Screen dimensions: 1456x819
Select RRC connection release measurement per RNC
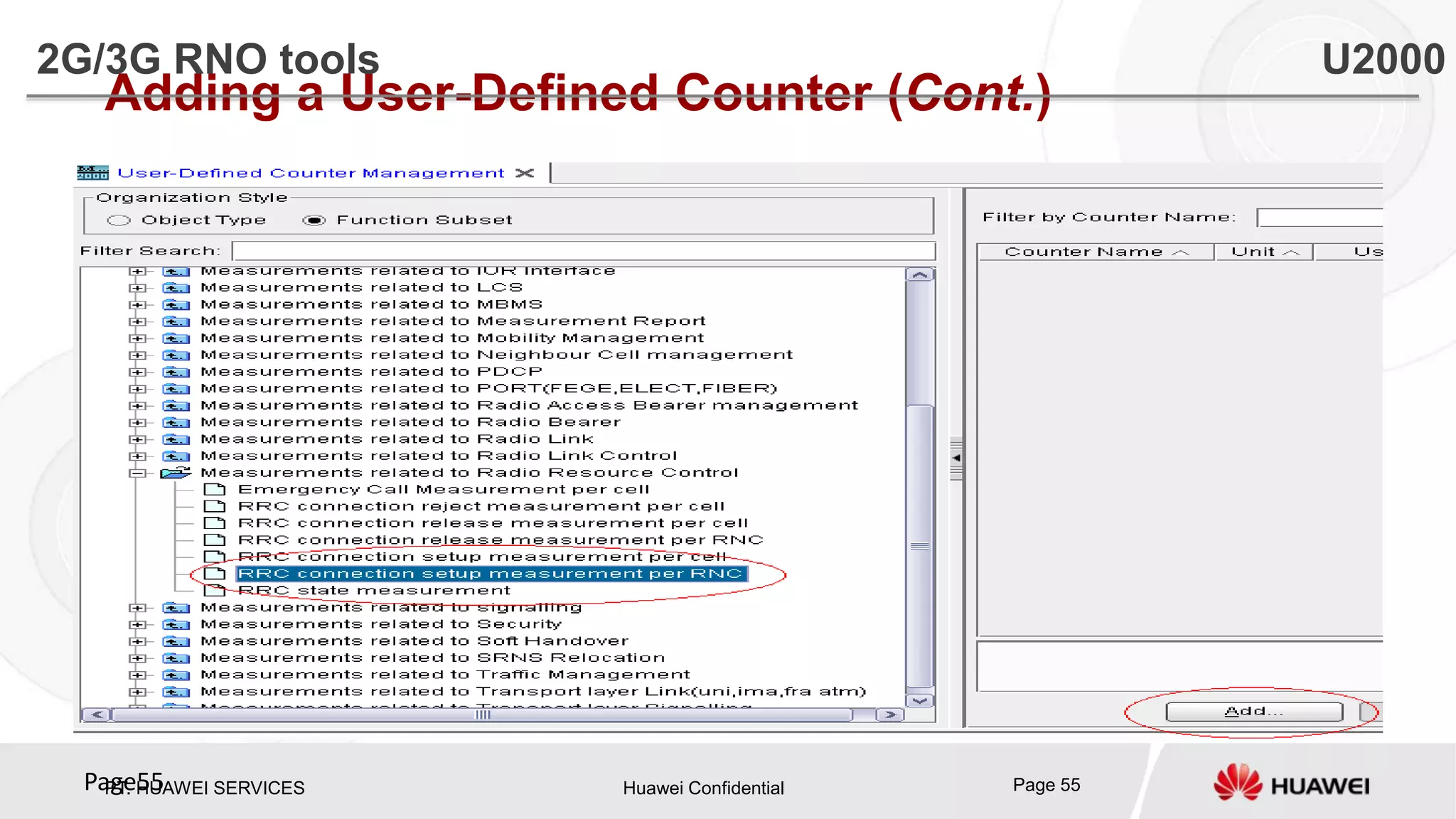(500, 540)
